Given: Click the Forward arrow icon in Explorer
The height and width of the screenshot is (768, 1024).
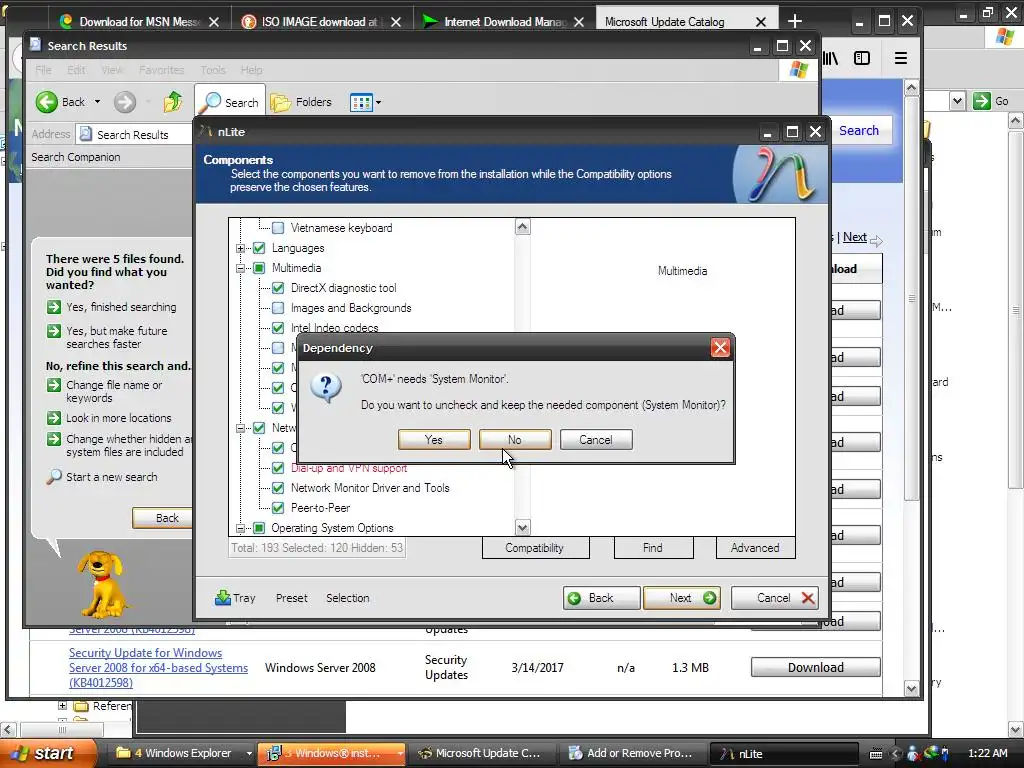Looking at the screenshot, I should coord(125,102).
